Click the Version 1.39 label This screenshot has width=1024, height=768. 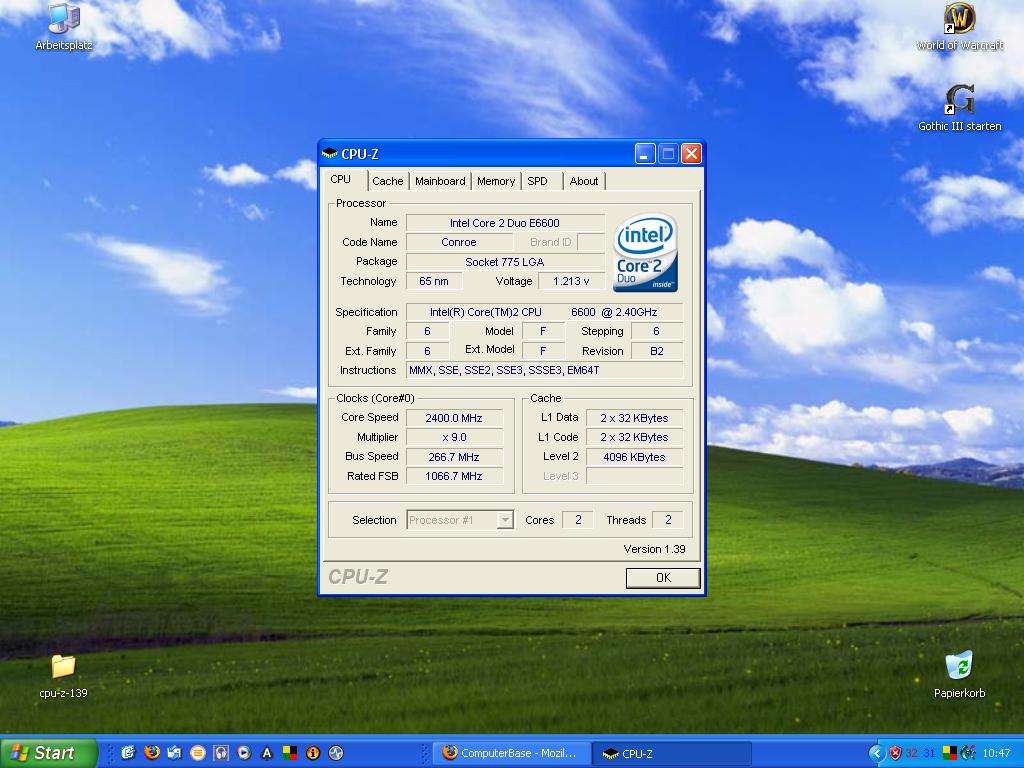(x=654, y=549)
